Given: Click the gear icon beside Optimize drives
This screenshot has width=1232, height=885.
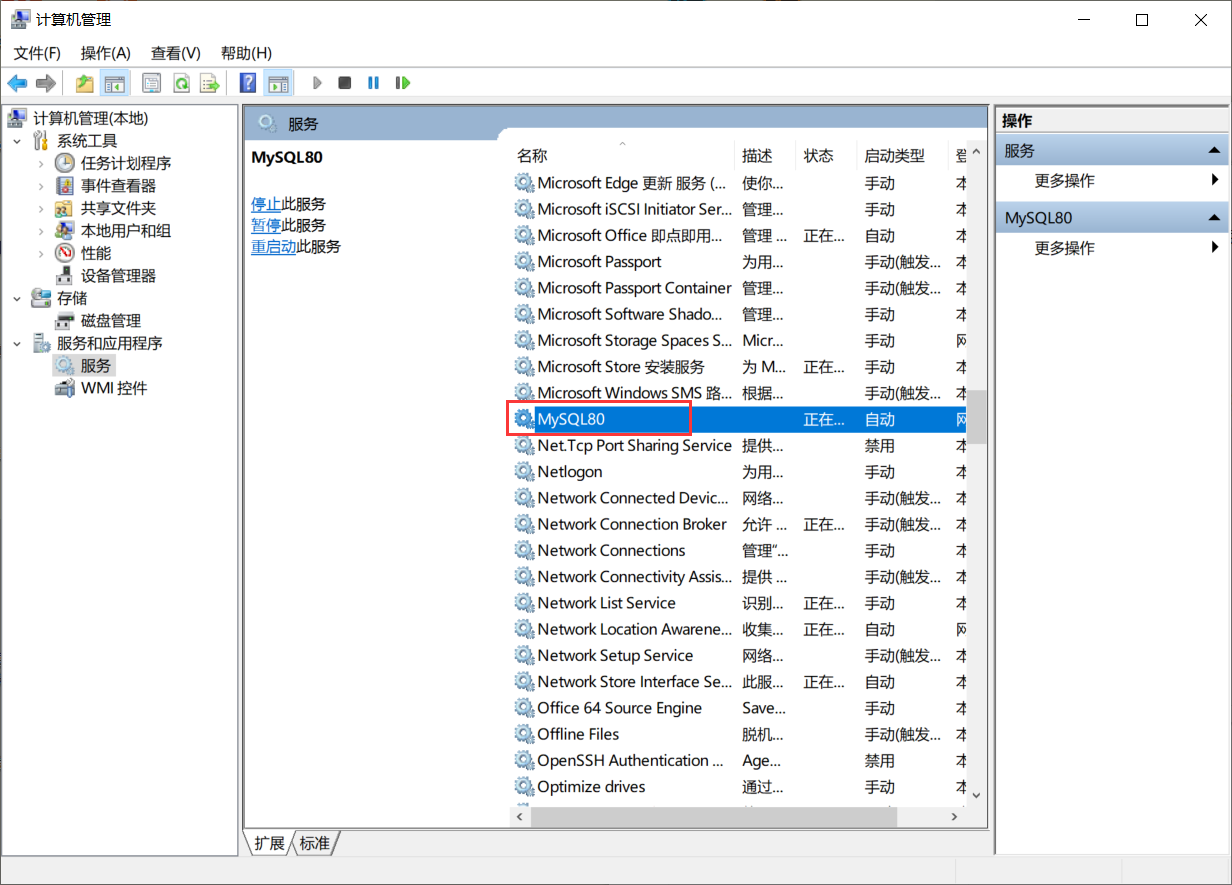Looking at the screenshot, I should [x=524, y=787].
